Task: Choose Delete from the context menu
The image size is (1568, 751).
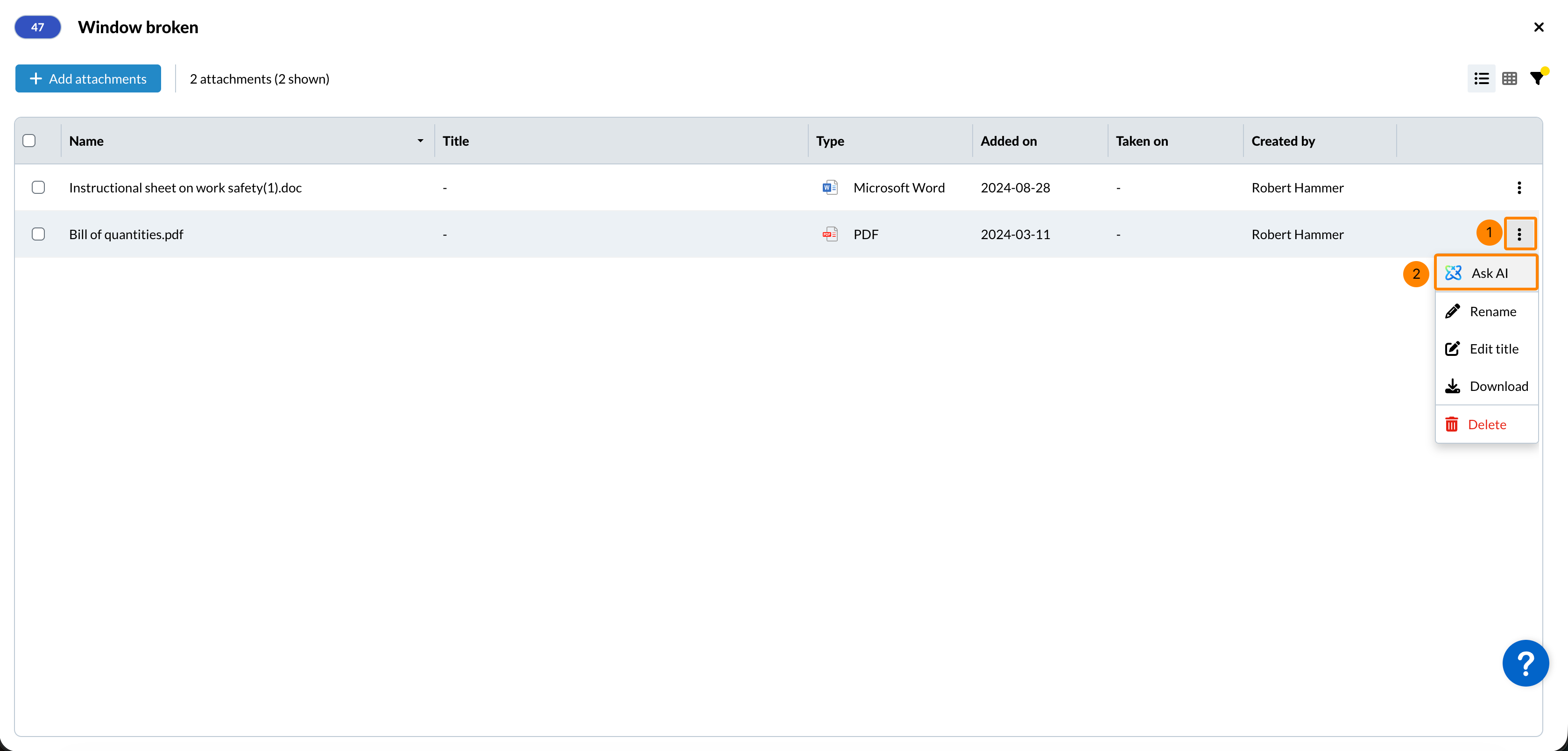Action: [x=1486, y=425]
